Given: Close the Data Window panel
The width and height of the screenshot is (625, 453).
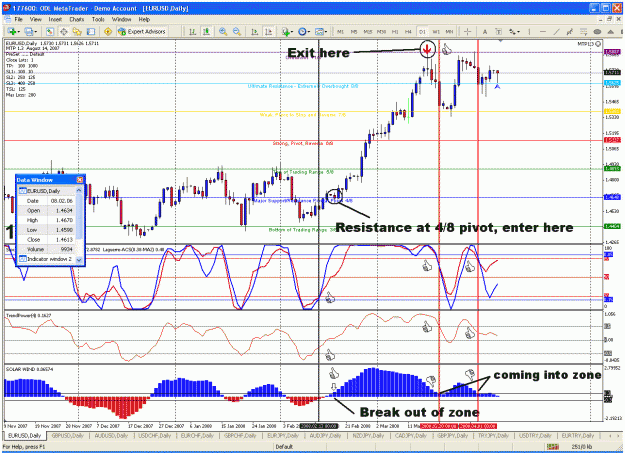Looking at the screenshot, I should click(x=80, y=180).
